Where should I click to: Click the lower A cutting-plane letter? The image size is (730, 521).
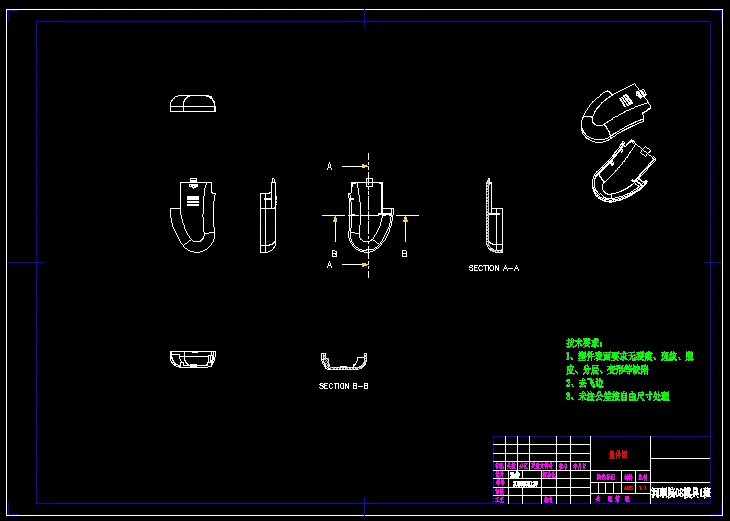coord(330,264)
